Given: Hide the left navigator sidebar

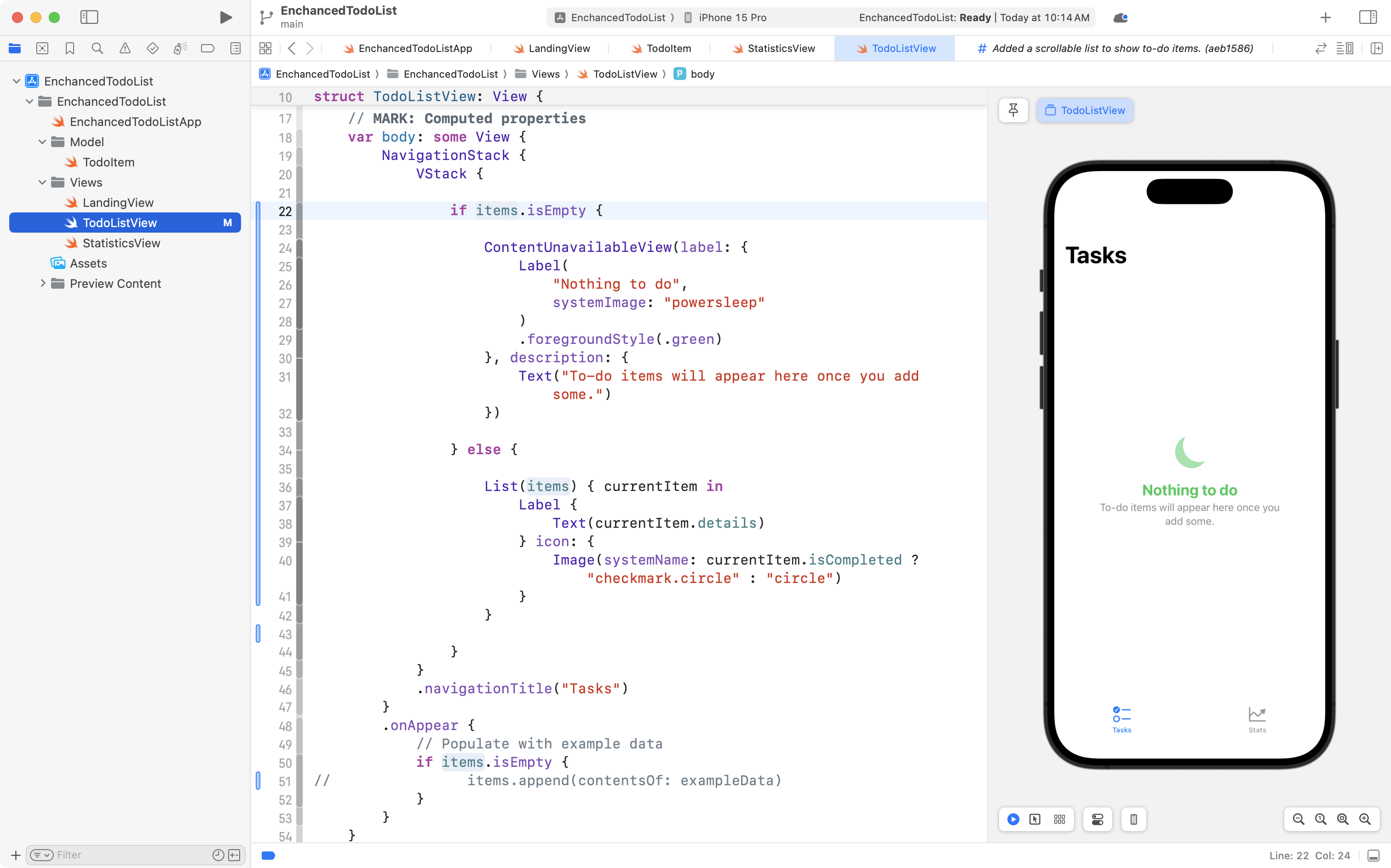Looking at the screenshot, I should click(90, 18).
